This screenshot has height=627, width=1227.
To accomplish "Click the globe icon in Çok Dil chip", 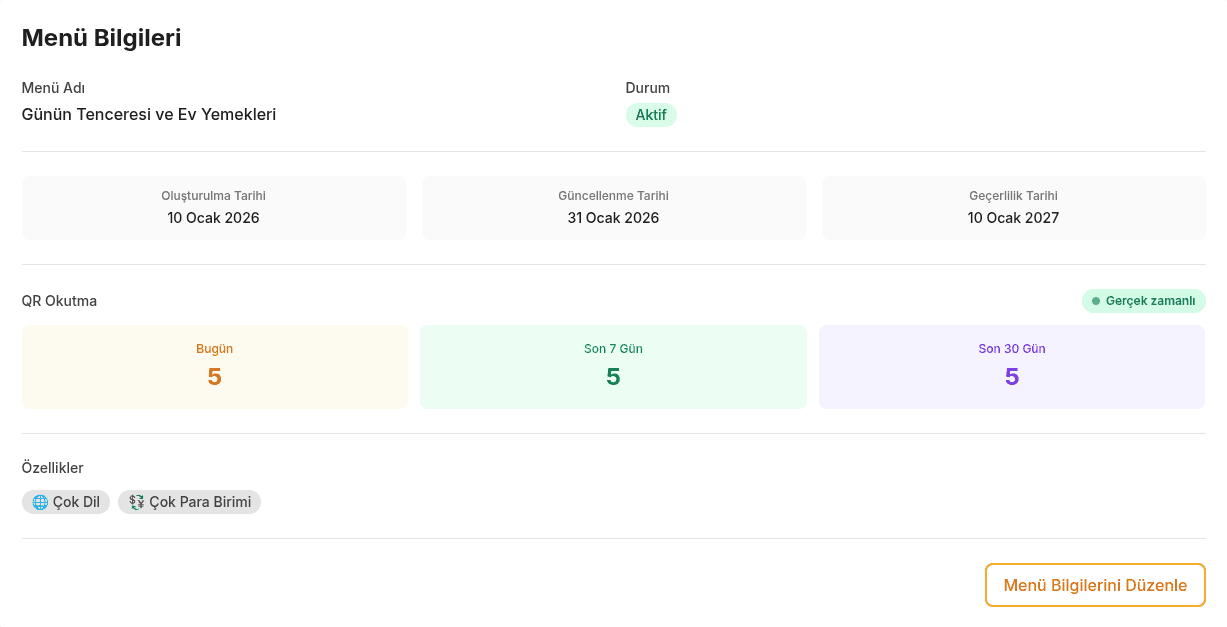I will [x=40, y=502].
